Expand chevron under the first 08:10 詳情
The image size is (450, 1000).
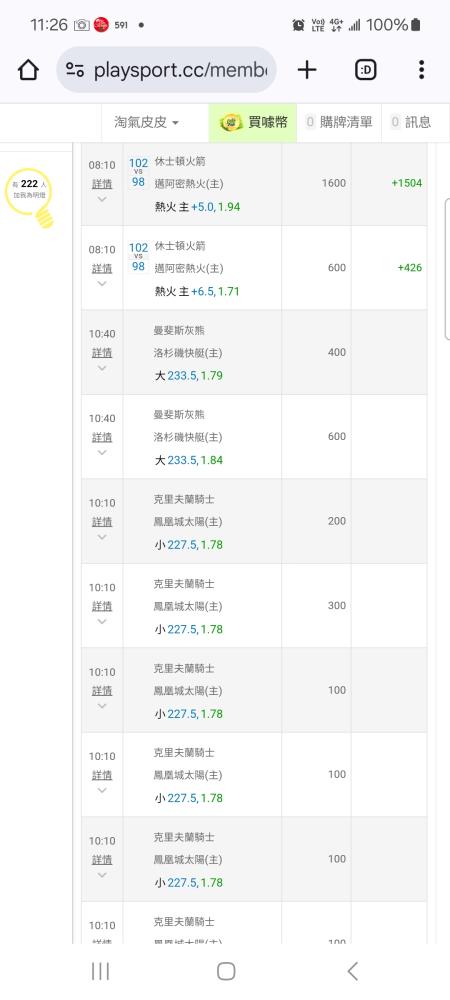(102, 199)
